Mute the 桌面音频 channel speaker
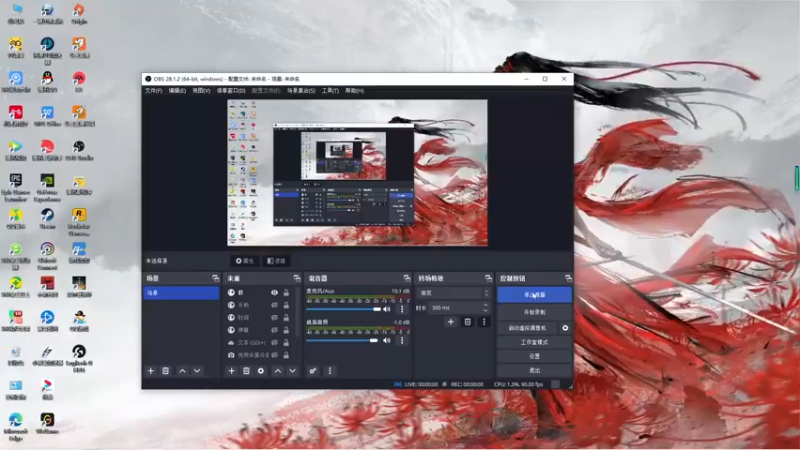Viewport: 800px width, 450px height. tap(387, 340)
